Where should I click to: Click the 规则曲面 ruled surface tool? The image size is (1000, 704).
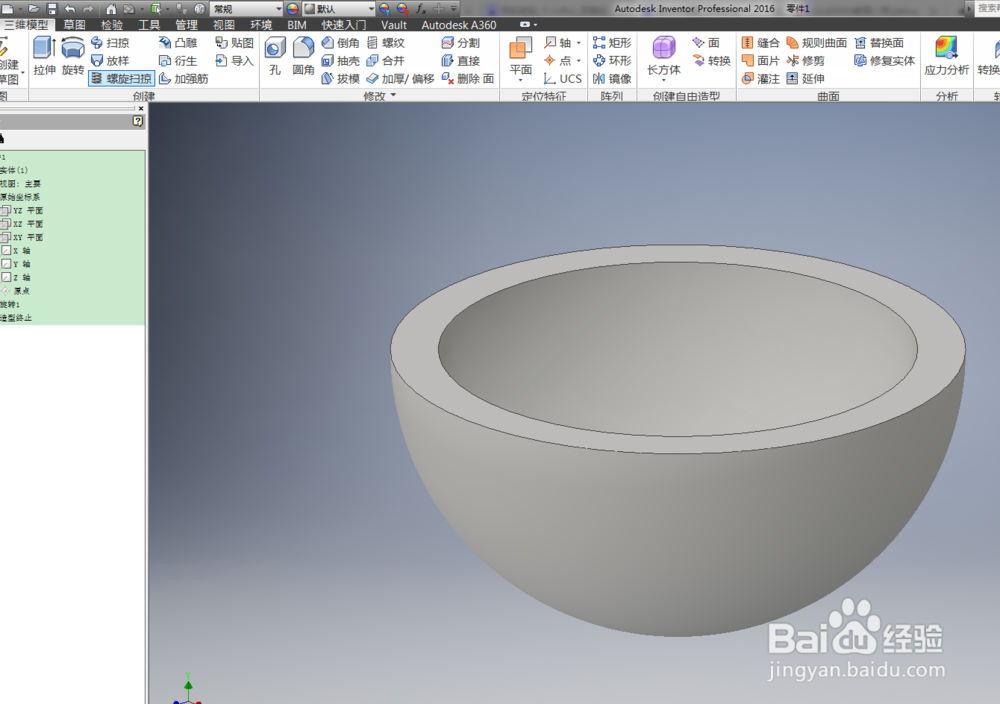tap(816, 43)
